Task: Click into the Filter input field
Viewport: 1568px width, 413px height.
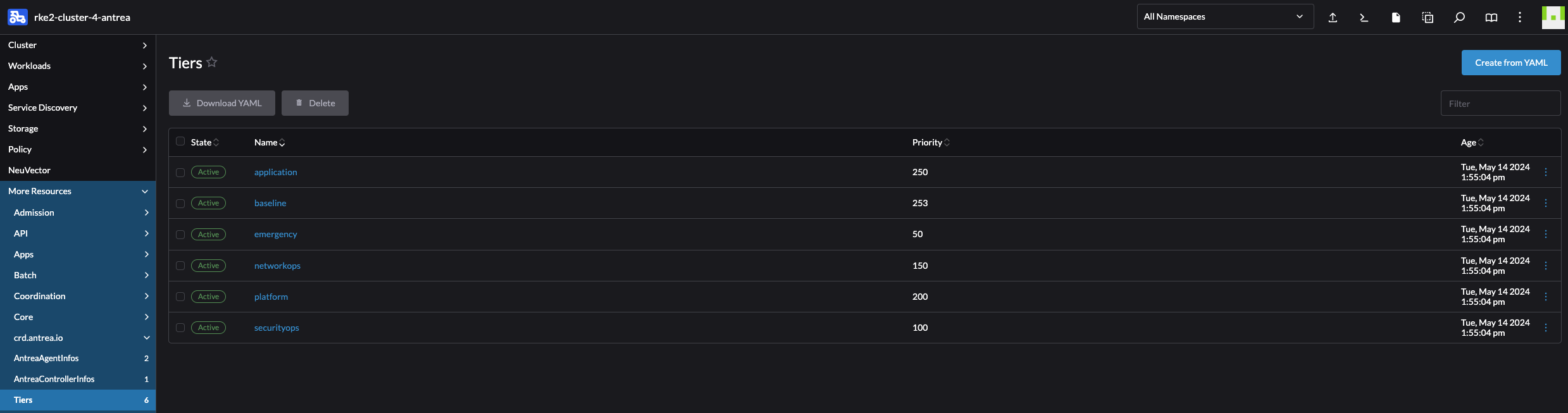Action: coord(1500,103)
